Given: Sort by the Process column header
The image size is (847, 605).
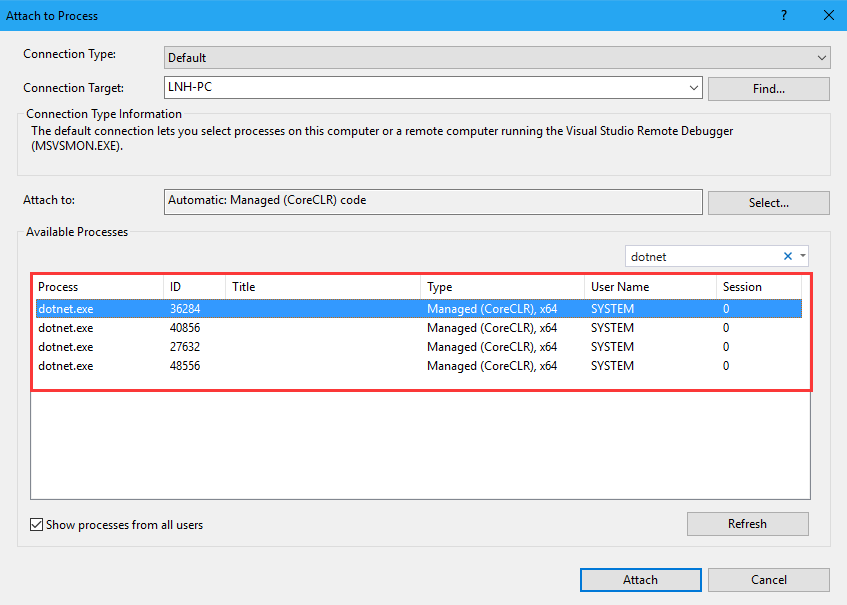Looking at the screenshot, I should click(x=98, y=287).
